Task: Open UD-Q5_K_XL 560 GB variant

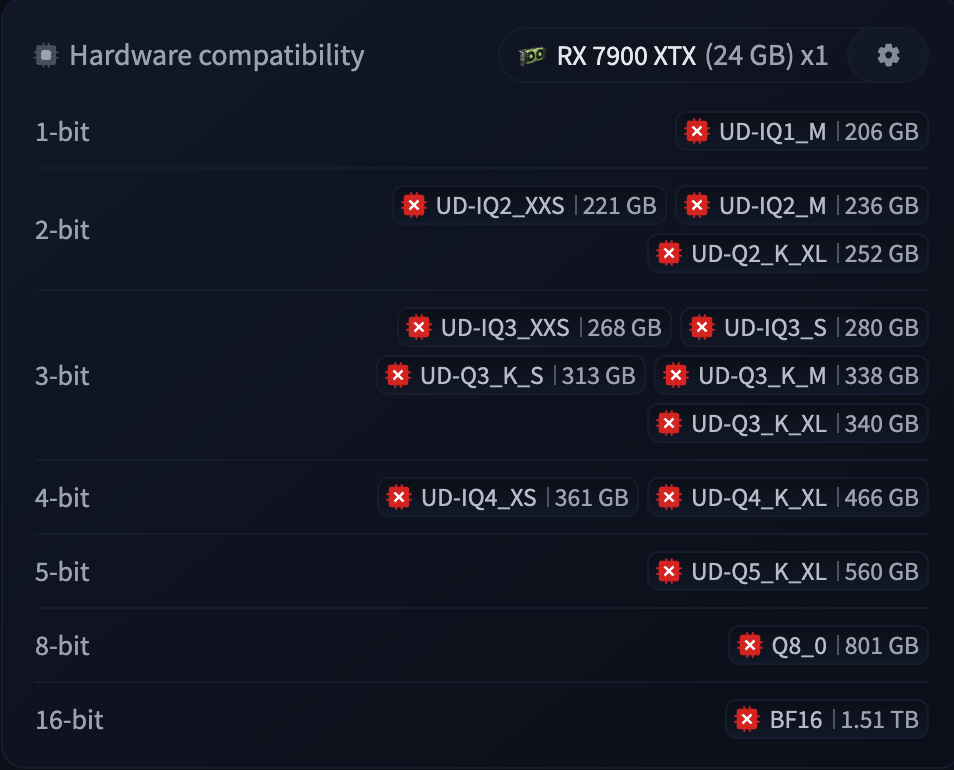Action: pos(788,572)
